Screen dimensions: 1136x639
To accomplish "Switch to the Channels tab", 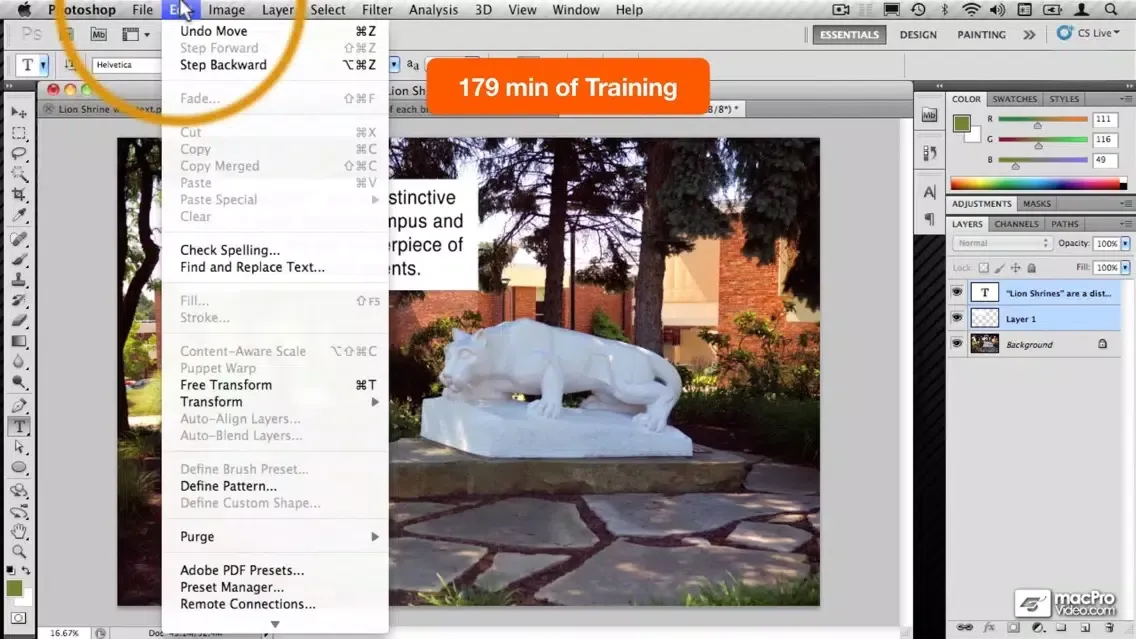I will click(x=1016, y=225).
